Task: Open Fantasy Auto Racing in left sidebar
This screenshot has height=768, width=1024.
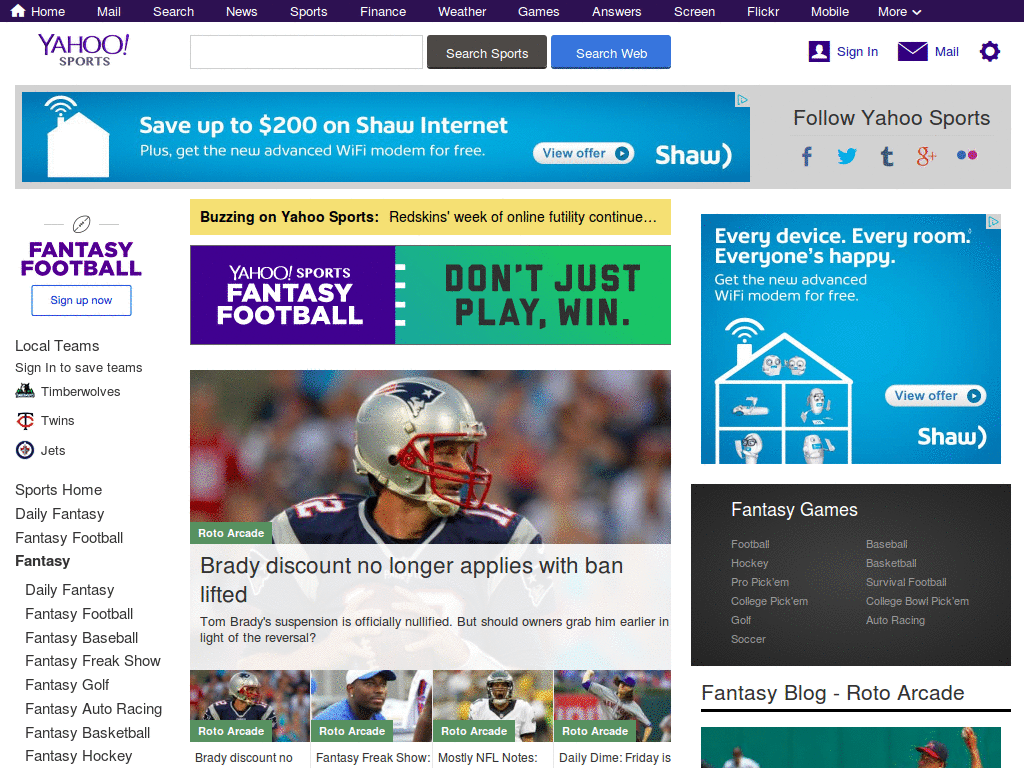Action: 93,709
